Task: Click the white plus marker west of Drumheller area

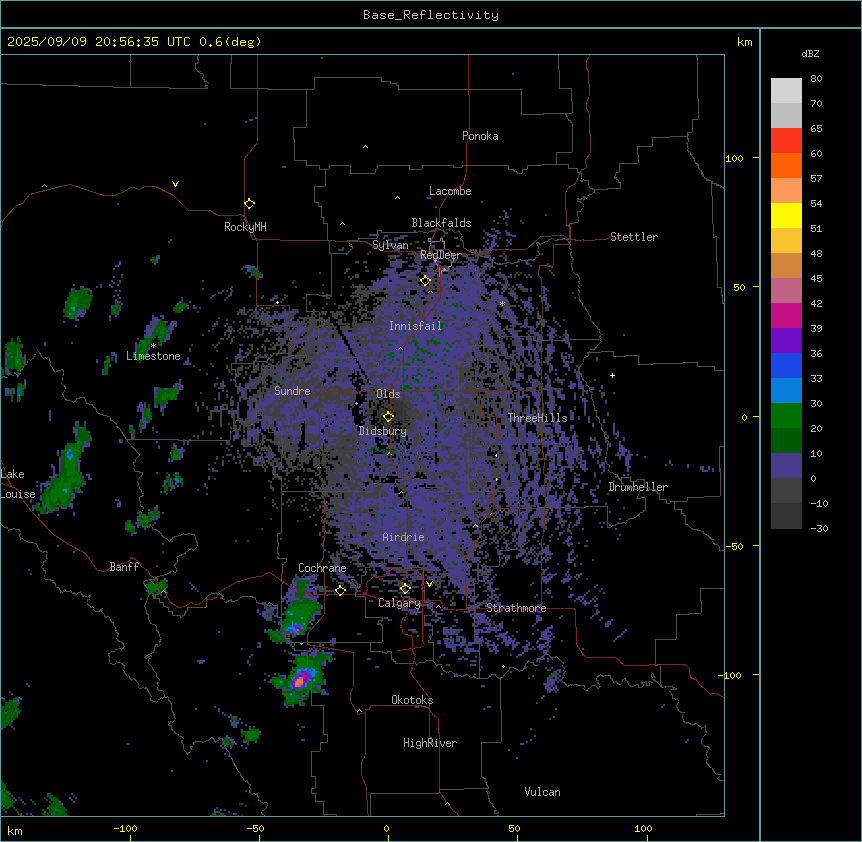Action: click(612, 375)
